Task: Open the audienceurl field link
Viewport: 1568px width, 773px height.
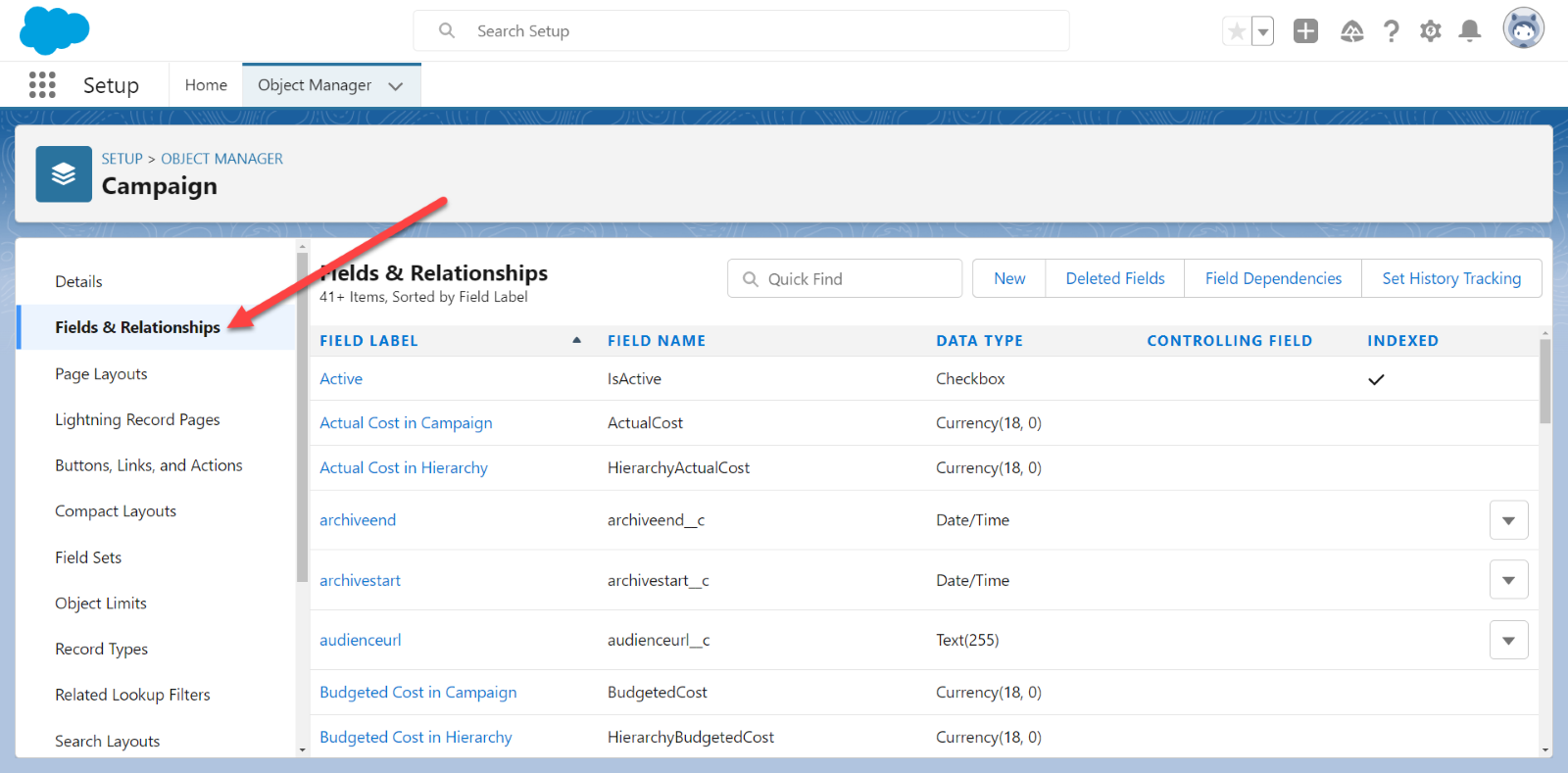Action: [361, 640]
